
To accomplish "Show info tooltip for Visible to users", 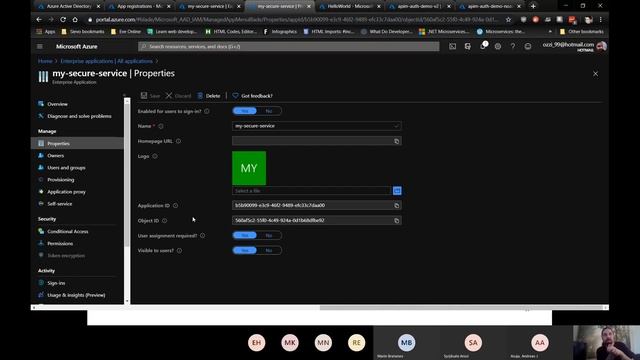I will pos(179,251).
